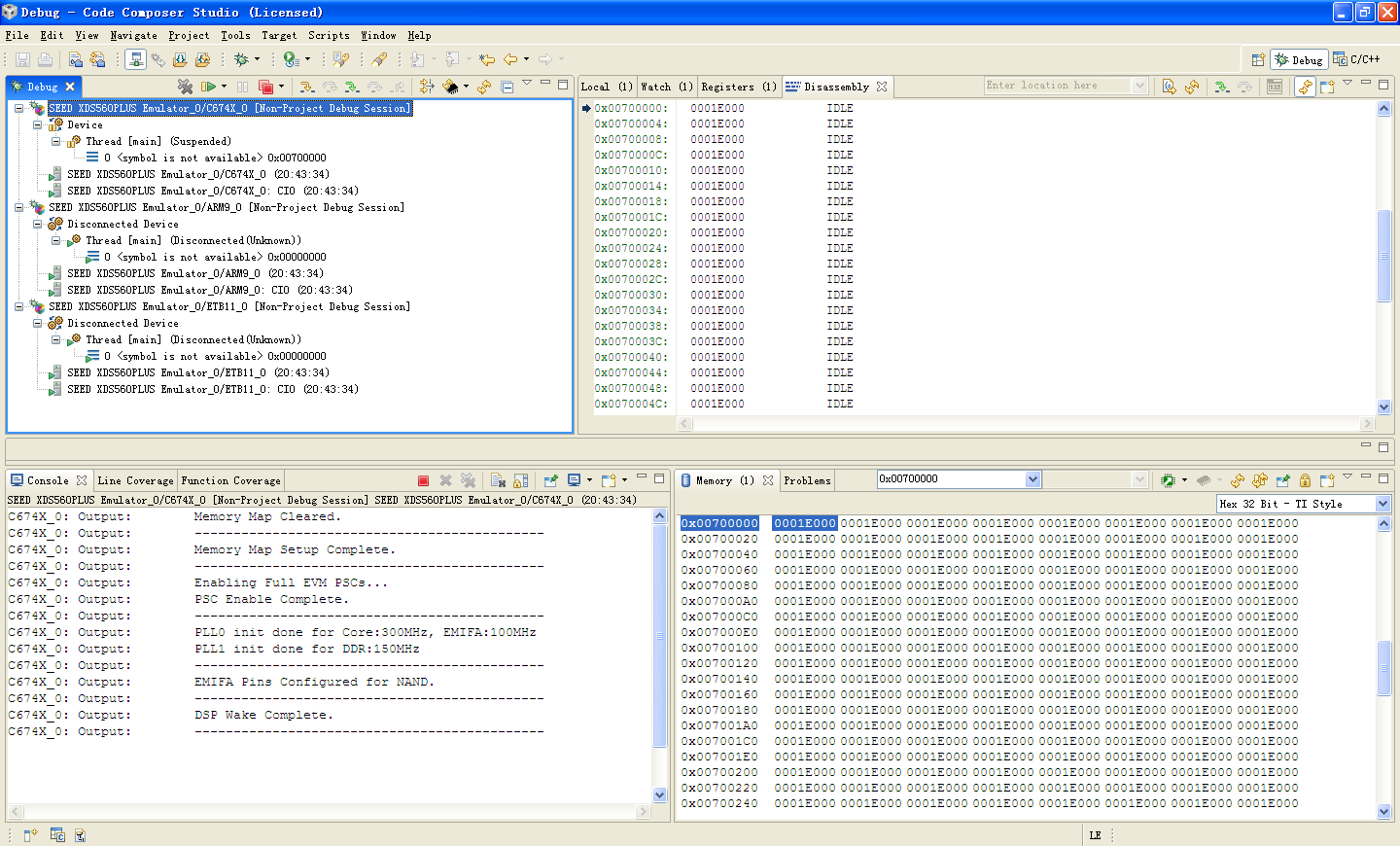1400x846 pixels.
Task: Select Thread [main] (Suspended) tree item
Action: click(158, 141)
